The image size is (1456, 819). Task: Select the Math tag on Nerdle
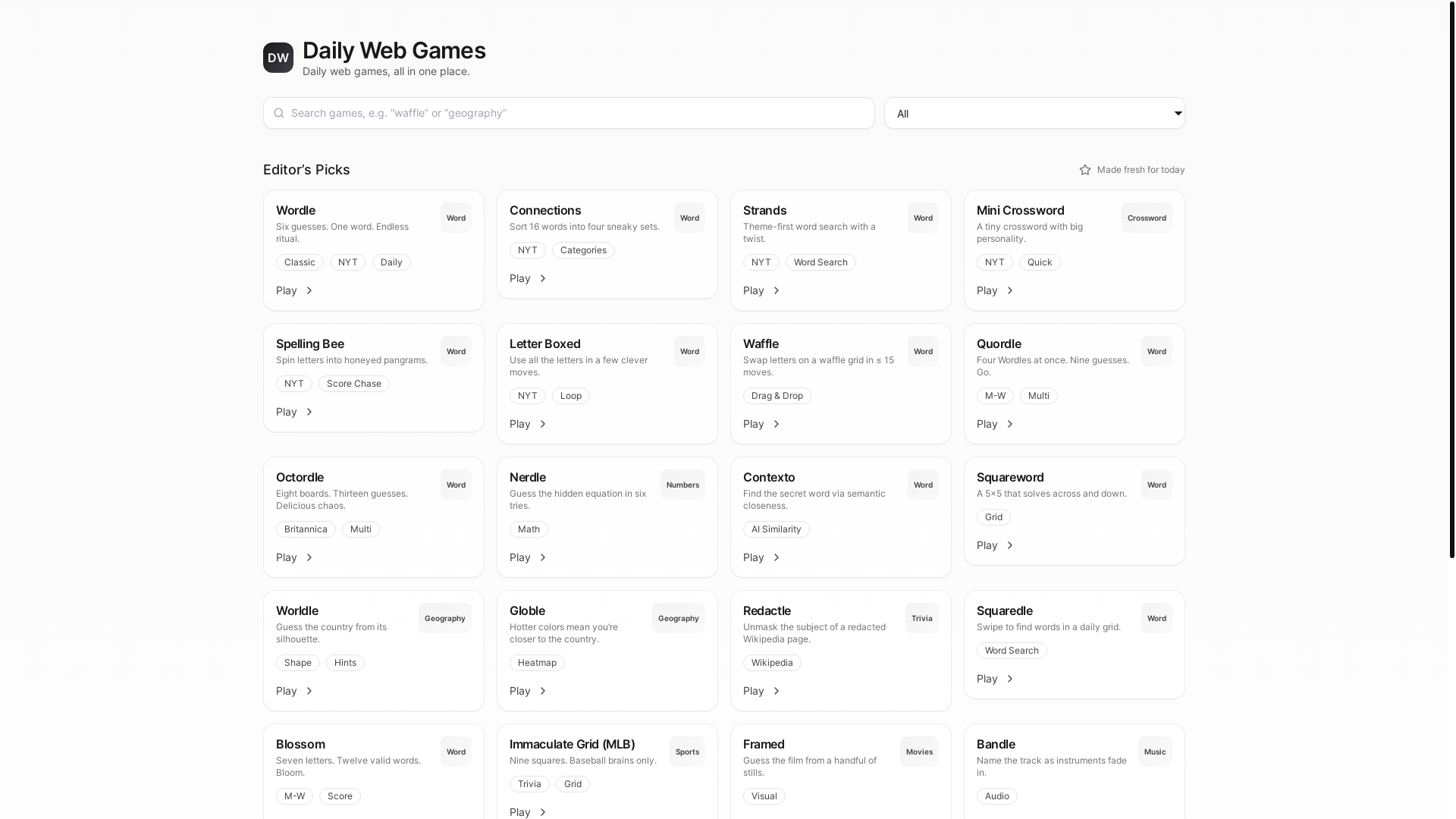(x=529, y=529)
